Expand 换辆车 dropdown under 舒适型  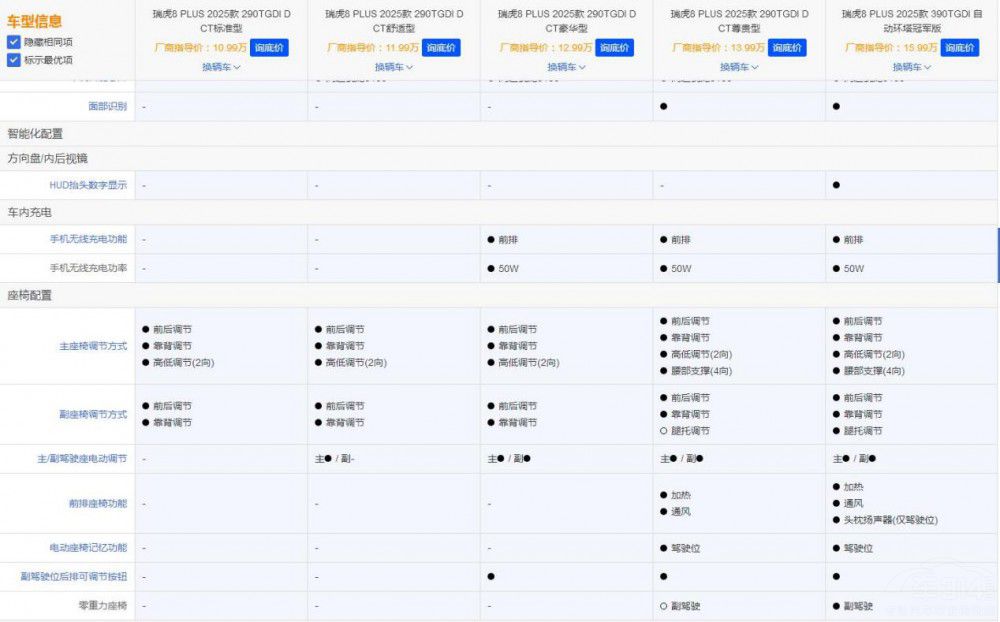394,67
